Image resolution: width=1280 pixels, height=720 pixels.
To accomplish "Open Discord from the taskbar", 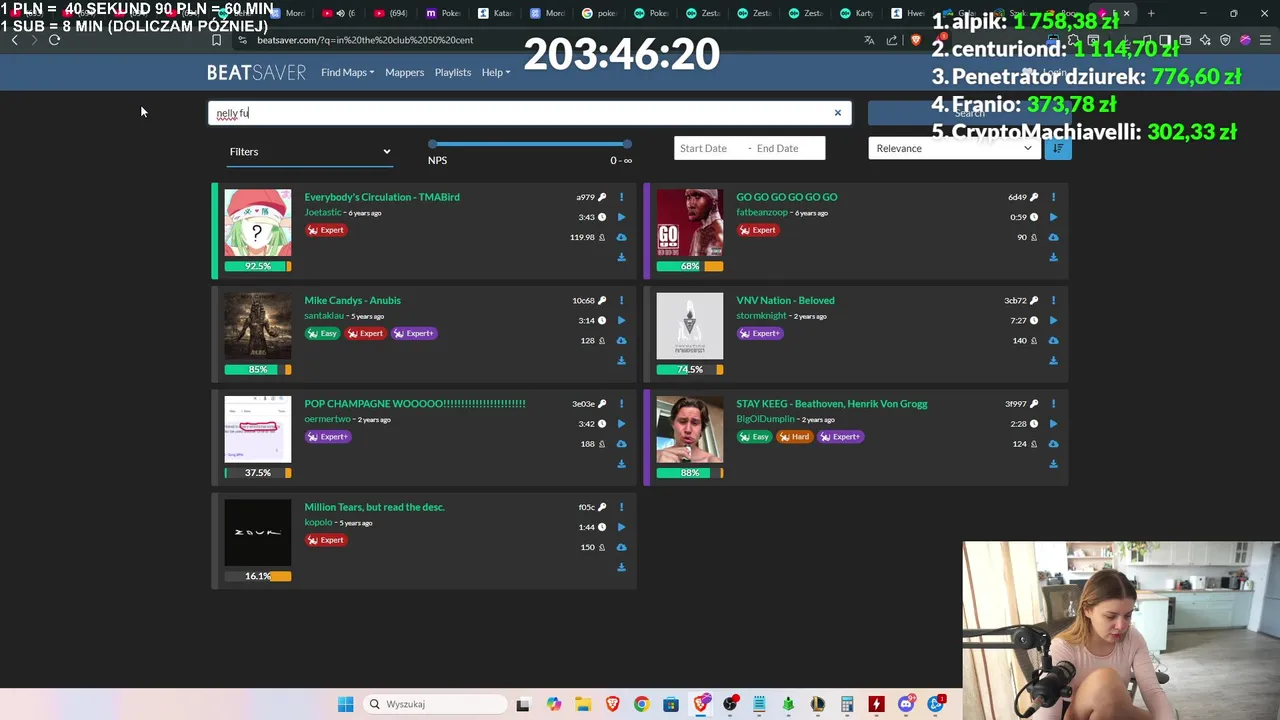I will coord(905,704).
